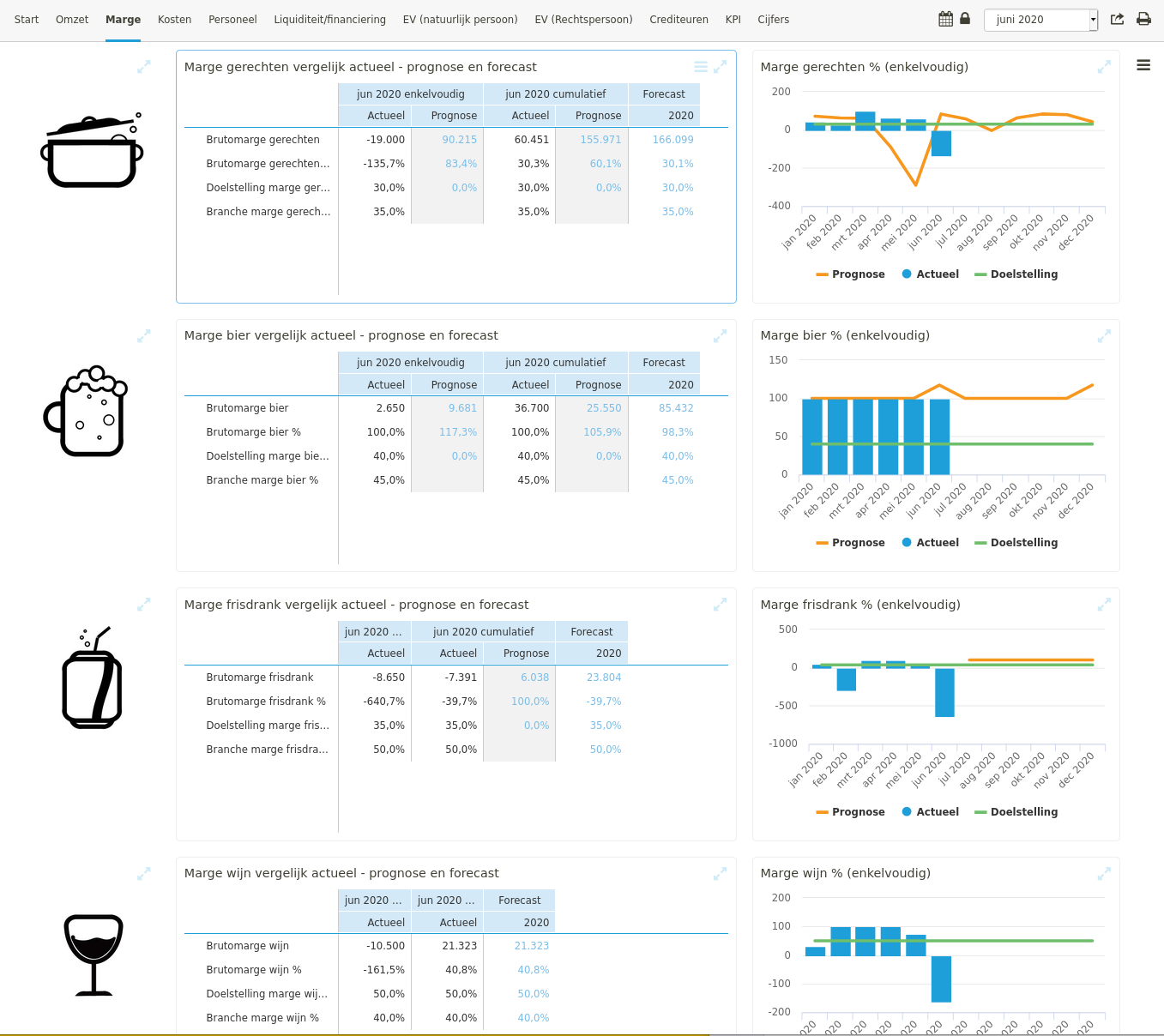Image resolution: width=1164 pixels, height=1036 pixels.
Task: Expand the wine glass image tile
Action: pos(144,874)
